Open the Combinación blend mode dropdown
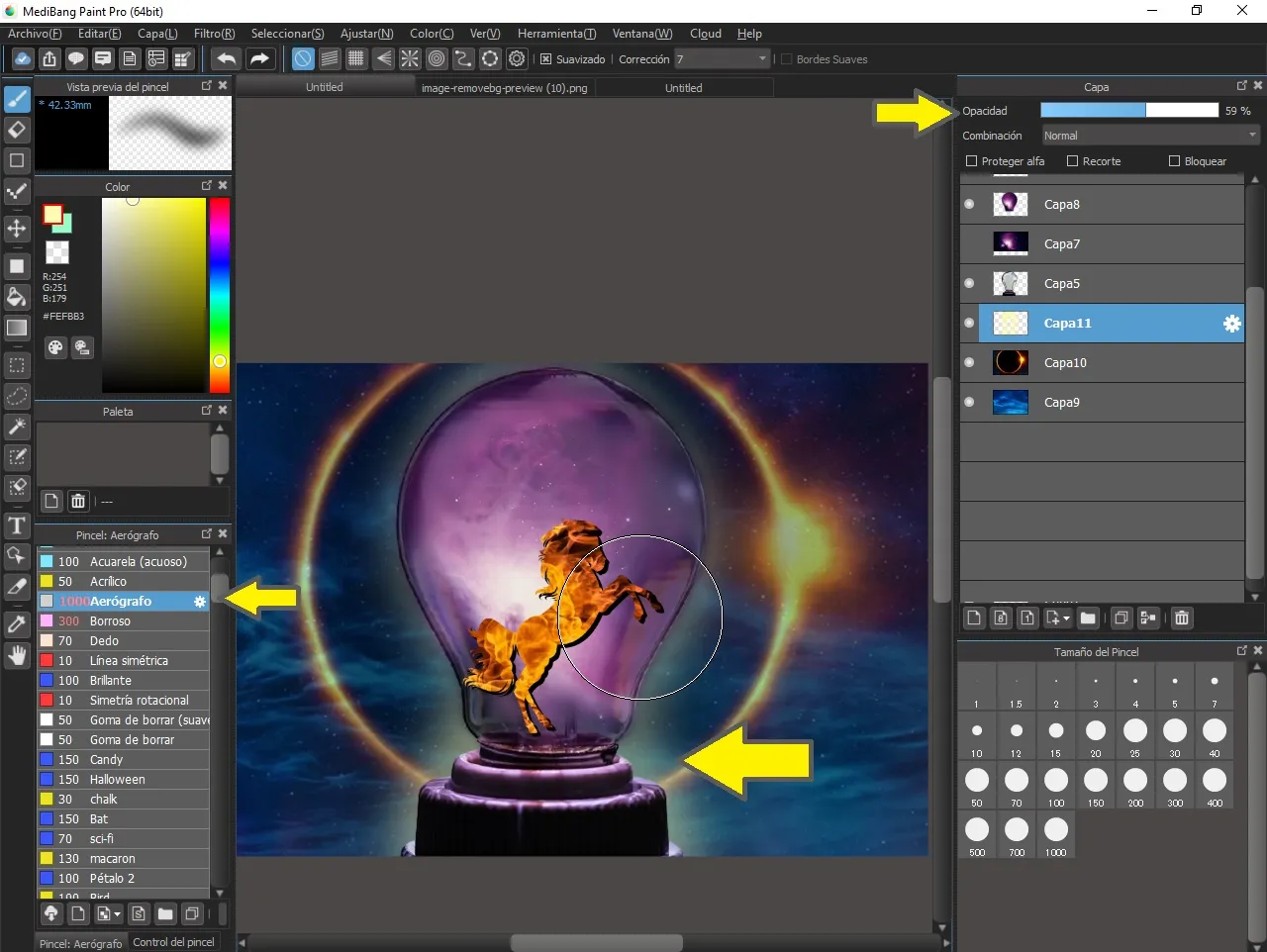The width and height of the screenshot is (1267, 952). point(1150,136)
